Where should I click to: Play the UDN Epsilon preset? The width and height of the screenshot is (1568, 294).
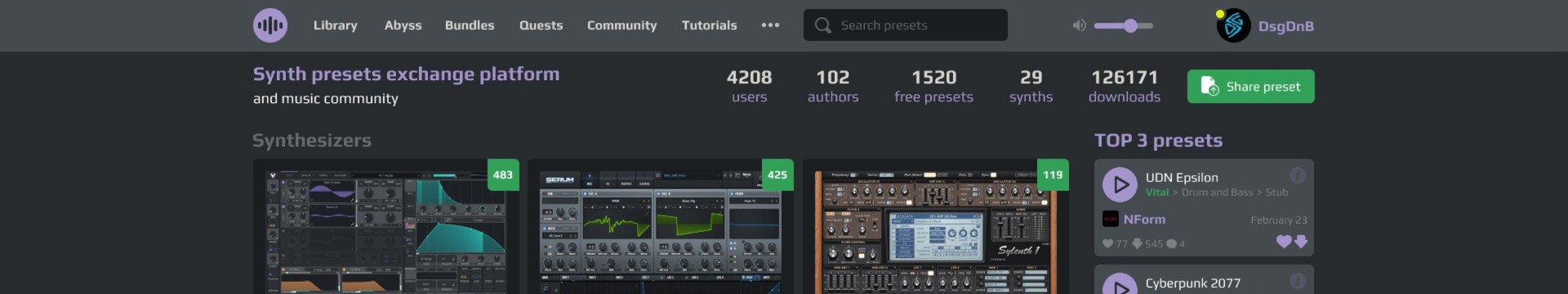(1120, 185)
